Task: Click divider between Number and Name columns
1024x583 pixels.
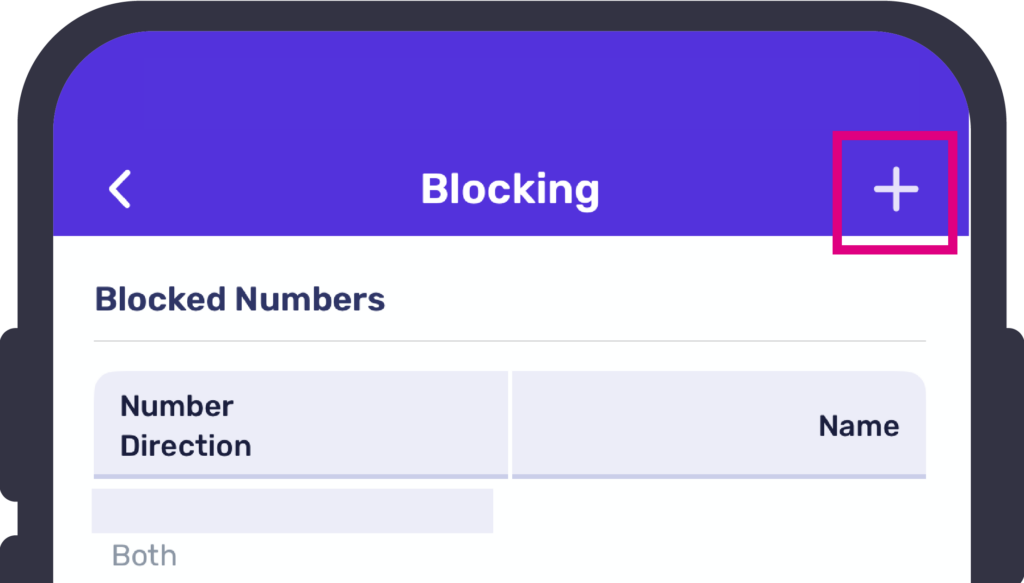Action: 510,425
